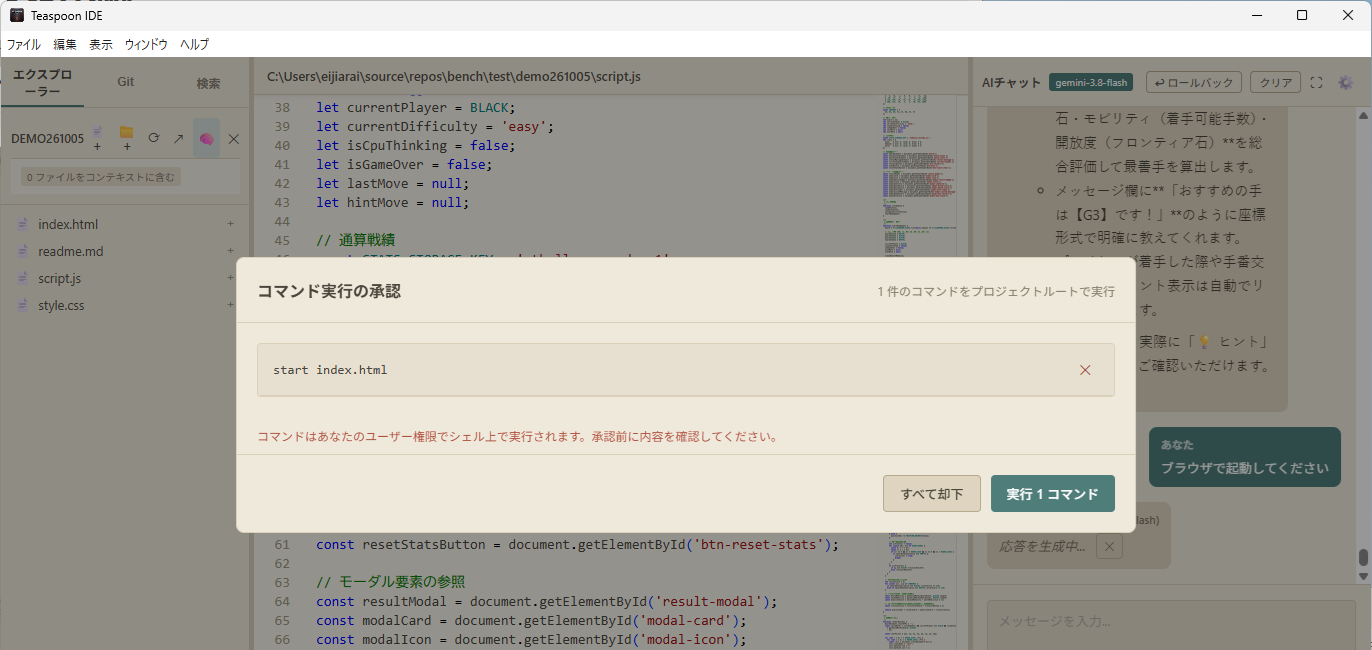The image size is (1372, 650).
Task: Switch to the Git tab
Action: [126, 82]
